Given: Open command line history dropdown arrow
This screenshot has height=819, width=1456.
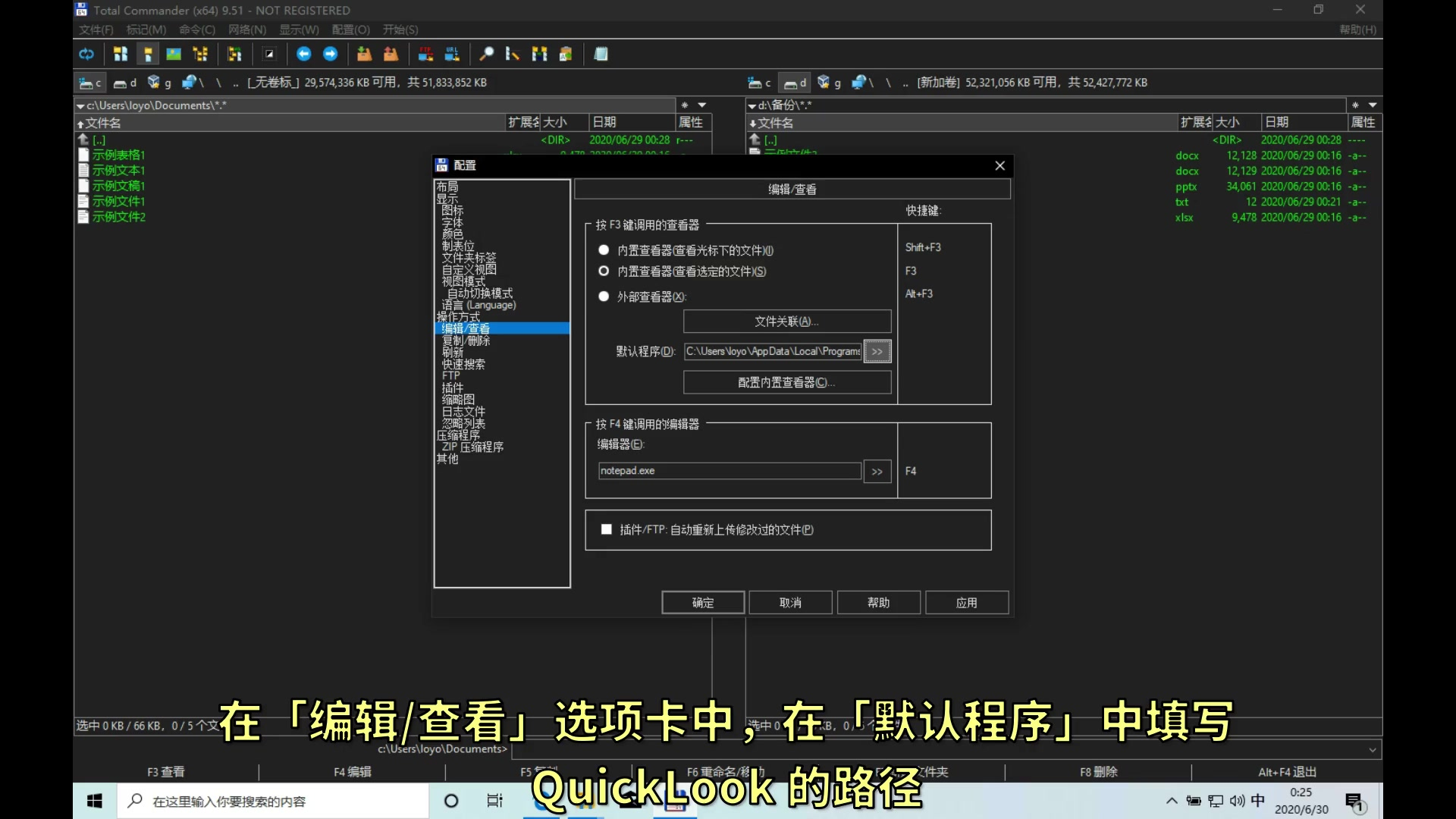Looking at the screenshot, I should (1372, 750).
